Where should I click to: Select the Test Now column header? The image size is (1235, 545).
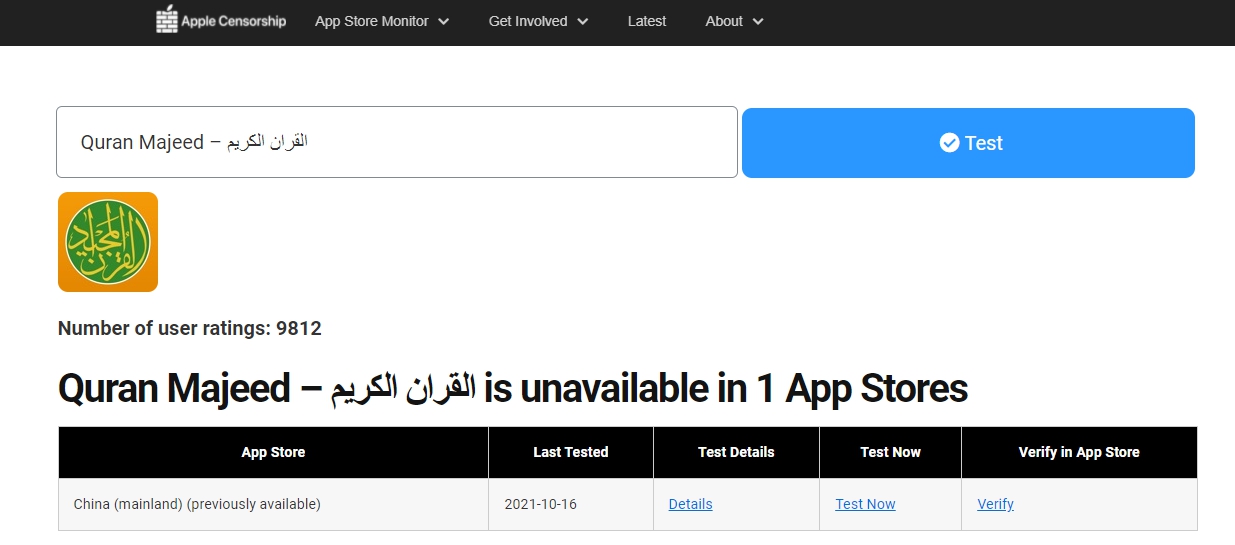[x=890, y=452]
